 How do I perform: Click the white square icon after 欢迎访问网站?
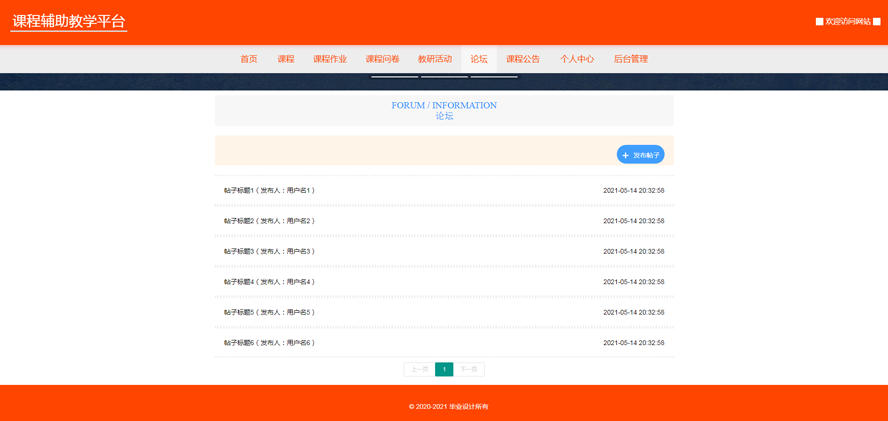coord(877,22)
